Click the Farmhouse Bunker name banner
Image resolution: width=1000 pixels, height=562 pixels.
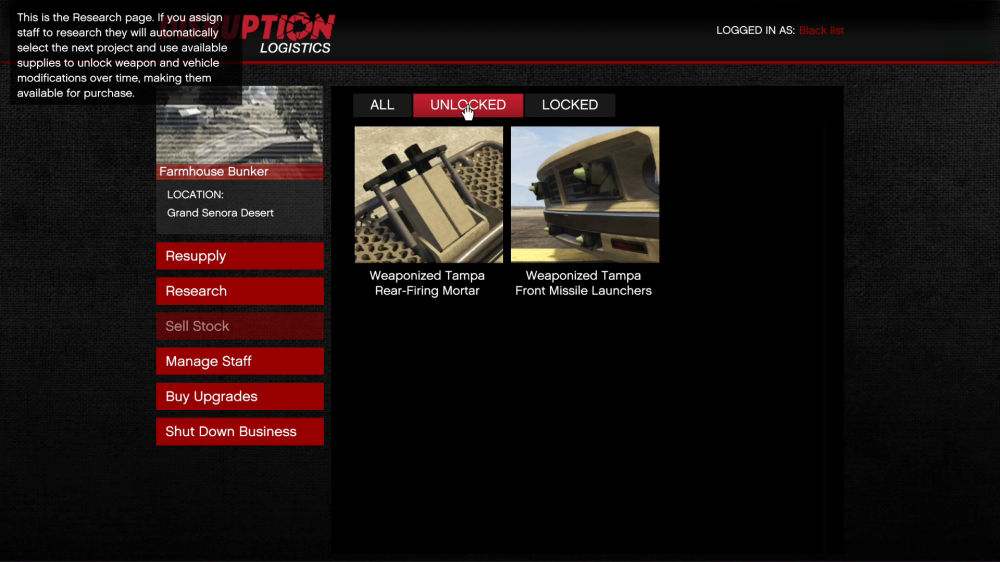239,172
